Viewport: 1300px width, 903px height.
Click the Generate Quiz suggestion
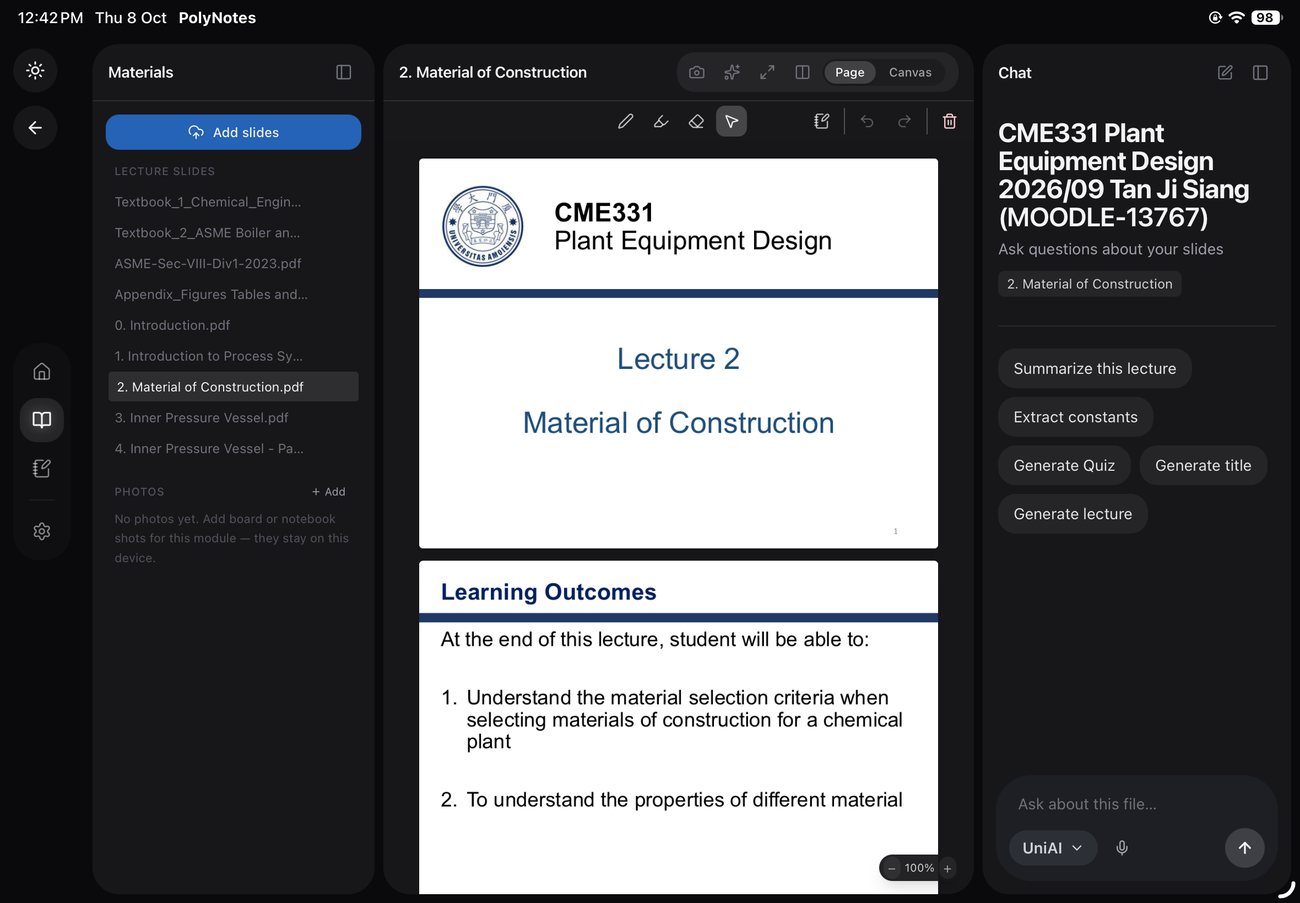[x=1064, y=465]
